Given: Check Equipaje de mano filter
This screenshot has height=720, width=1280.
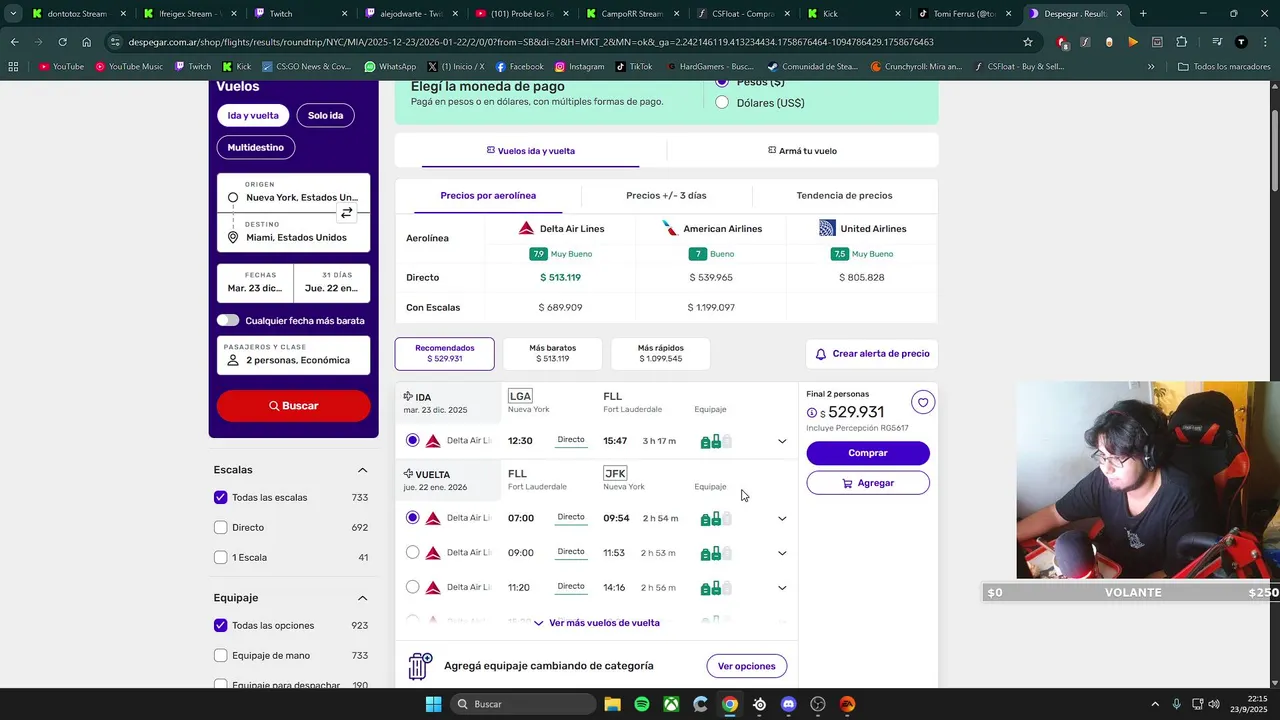Looking at the screenshot, I should pos(221,655).
